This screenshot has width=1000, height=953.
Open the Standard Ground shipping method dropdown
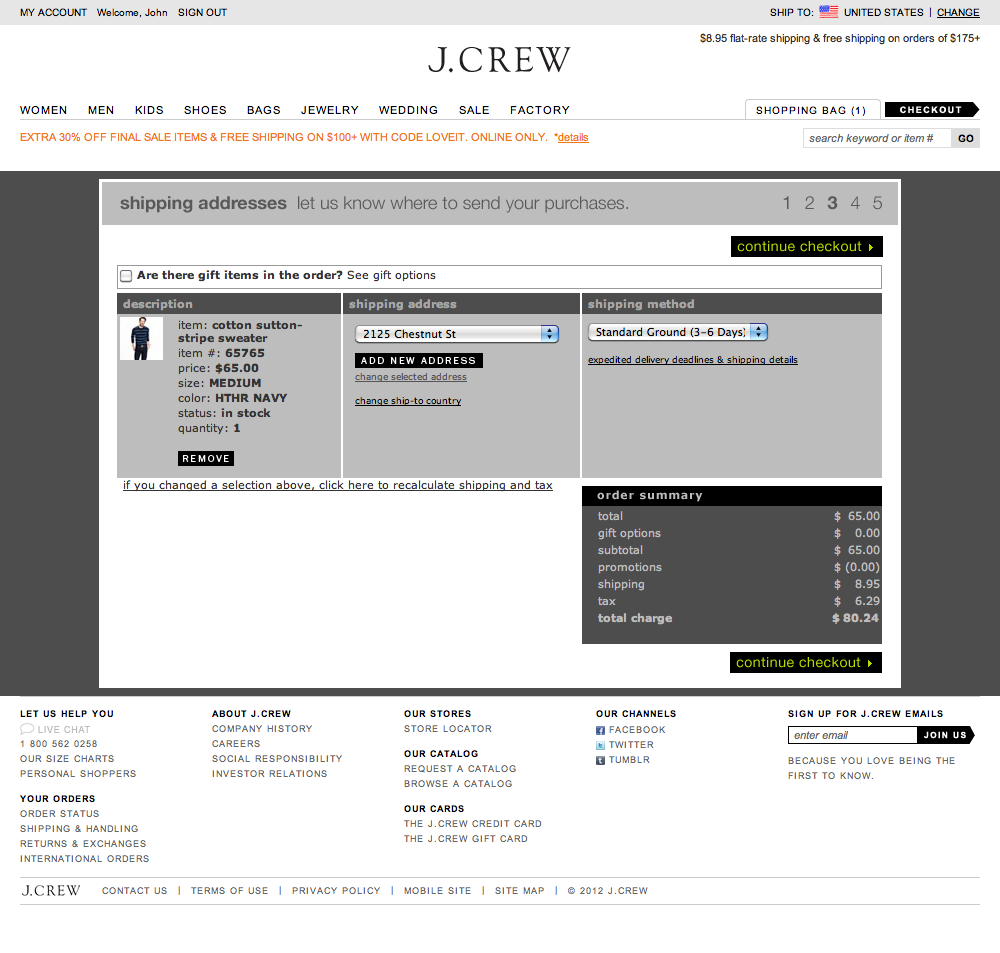click(x=677, y=331)
